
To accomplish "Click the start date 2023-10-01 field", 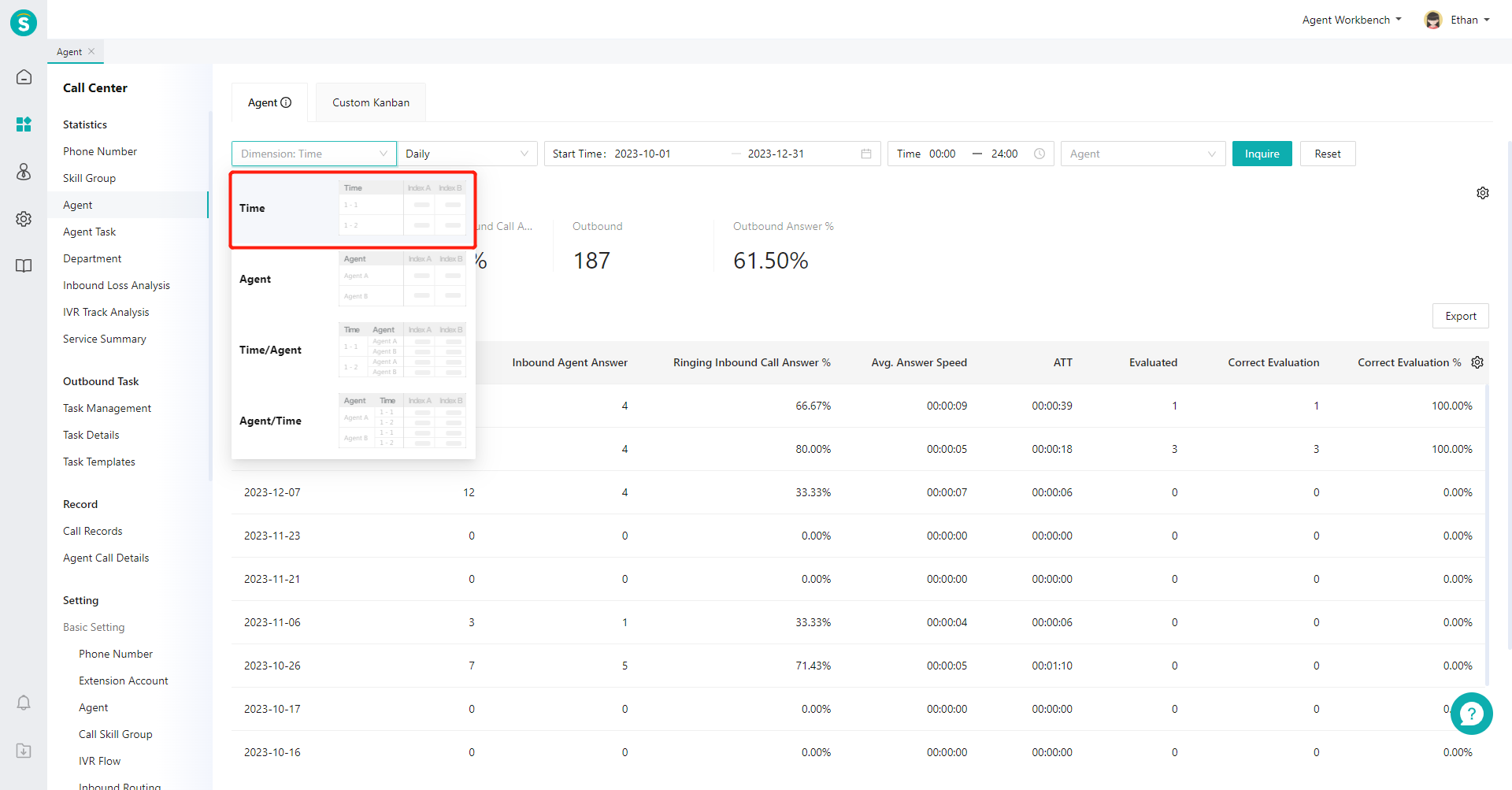I will coord(643,154).
